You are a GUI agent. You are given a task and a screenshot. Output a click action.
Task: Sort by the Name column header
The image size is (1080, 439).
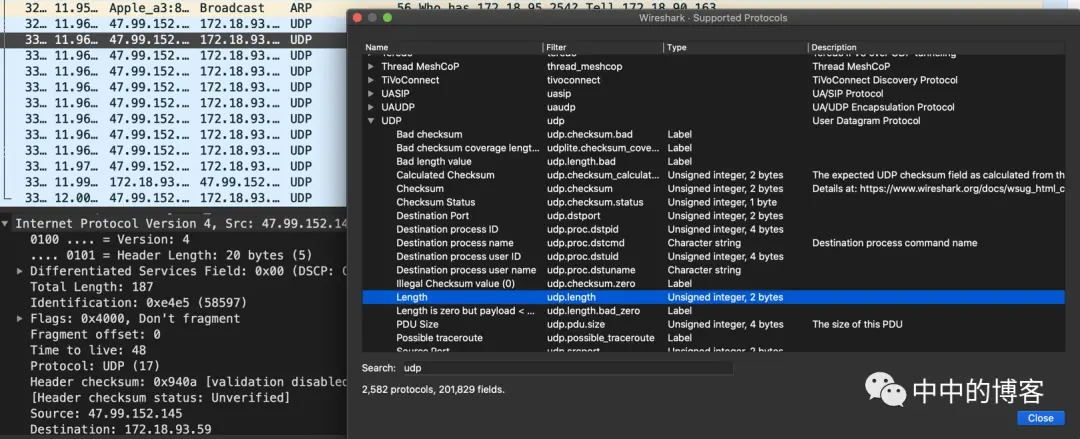pyautogui.click(x=452, y=48)
